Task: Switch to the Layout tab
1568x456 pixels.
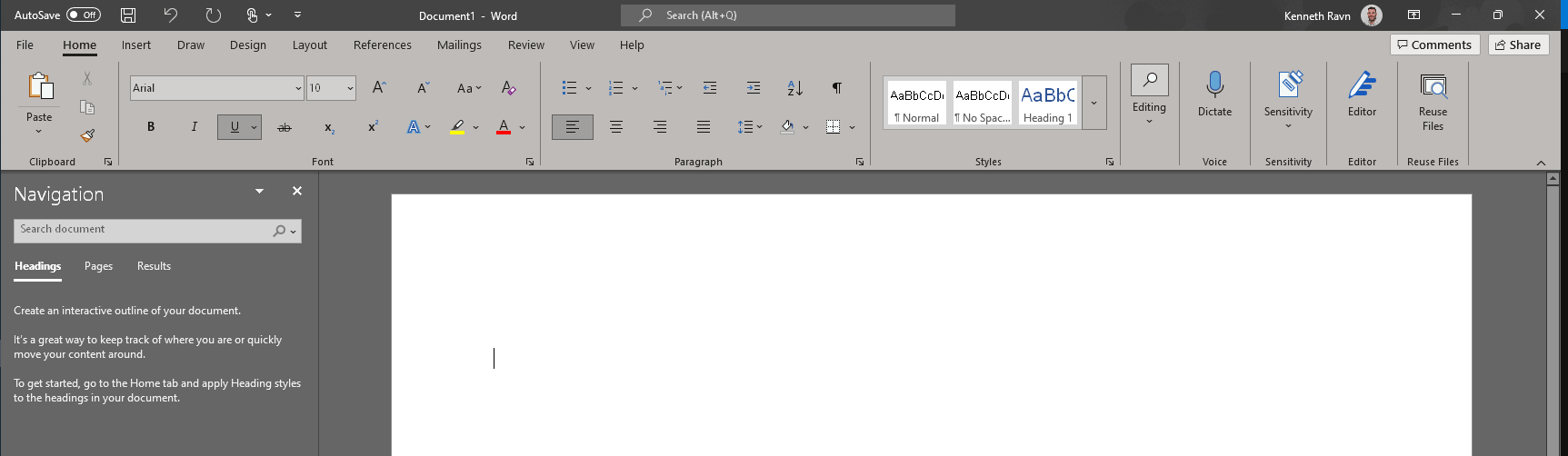Action: click(310, 45)
